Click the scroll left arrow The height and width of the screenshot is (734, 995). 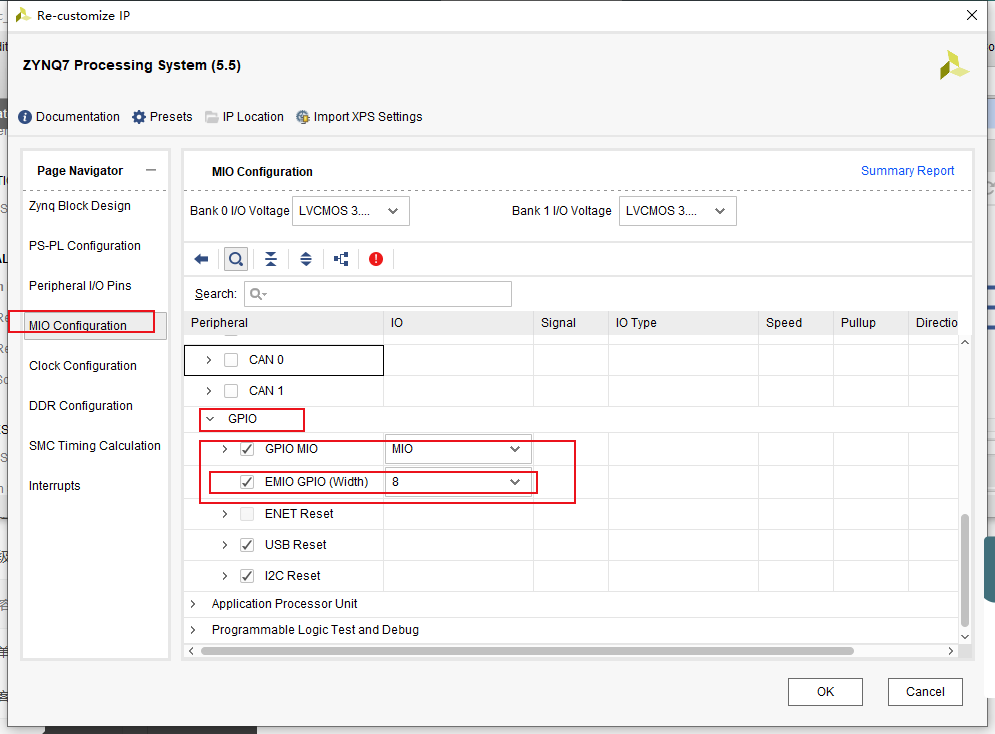[x=191, y=651]
